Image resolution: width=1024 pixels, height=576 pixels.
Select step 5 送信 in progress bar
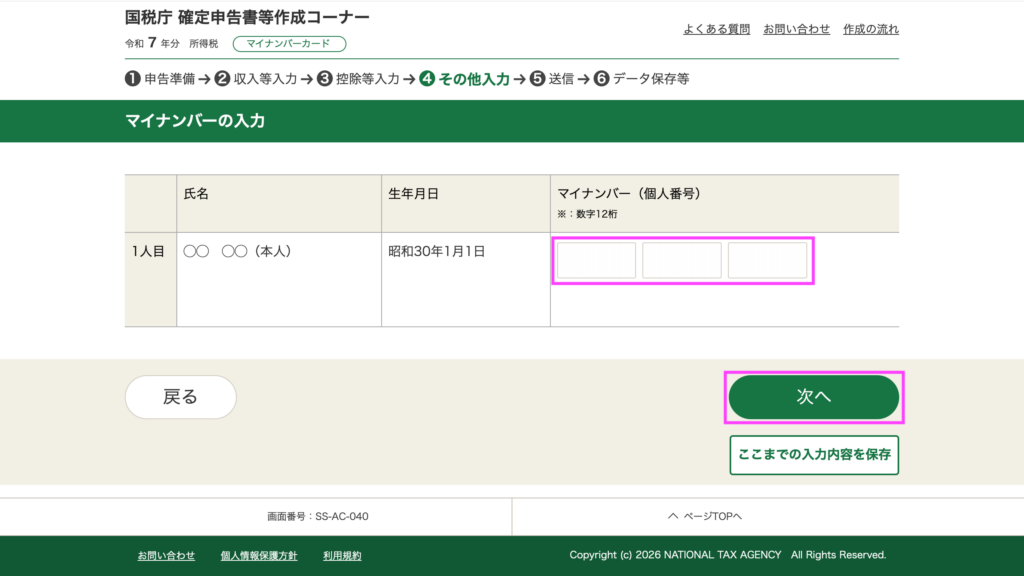click(x=552, y=79)
